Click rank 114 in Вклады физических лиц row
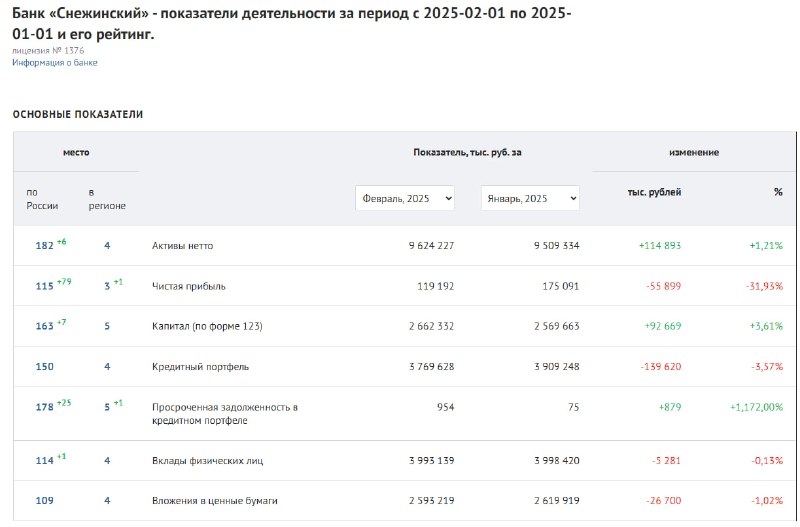800x527 pixels. click(x=44, y=461)
